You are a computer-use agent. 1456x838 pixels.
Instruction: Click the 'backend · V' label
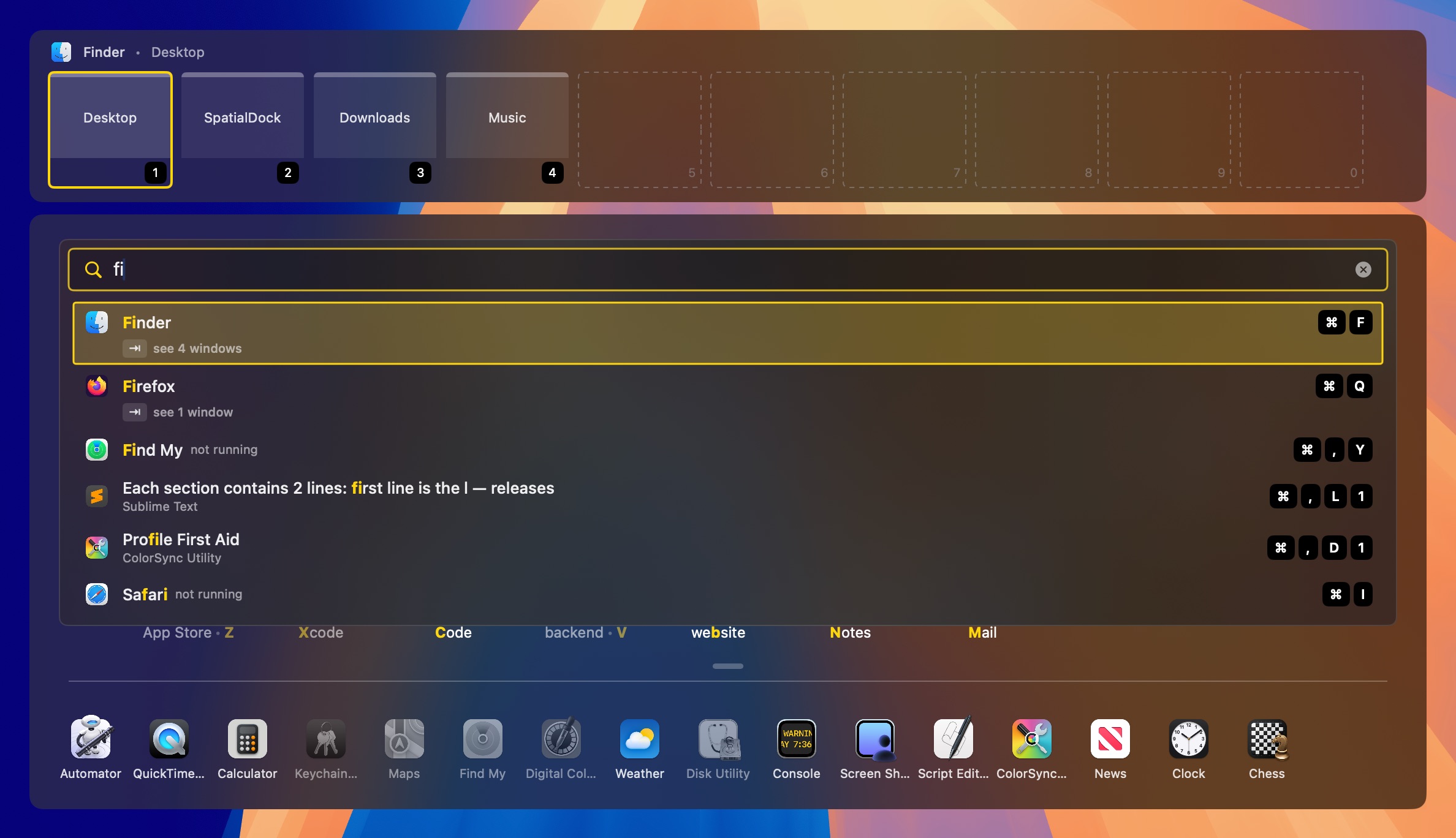coord(585,633)
